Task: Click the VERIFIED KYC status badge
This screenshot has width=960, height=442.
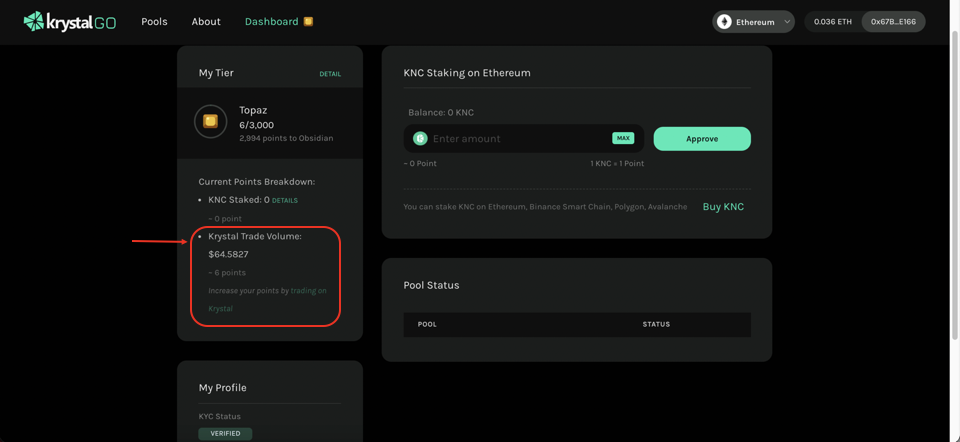Action: point(225,433)
